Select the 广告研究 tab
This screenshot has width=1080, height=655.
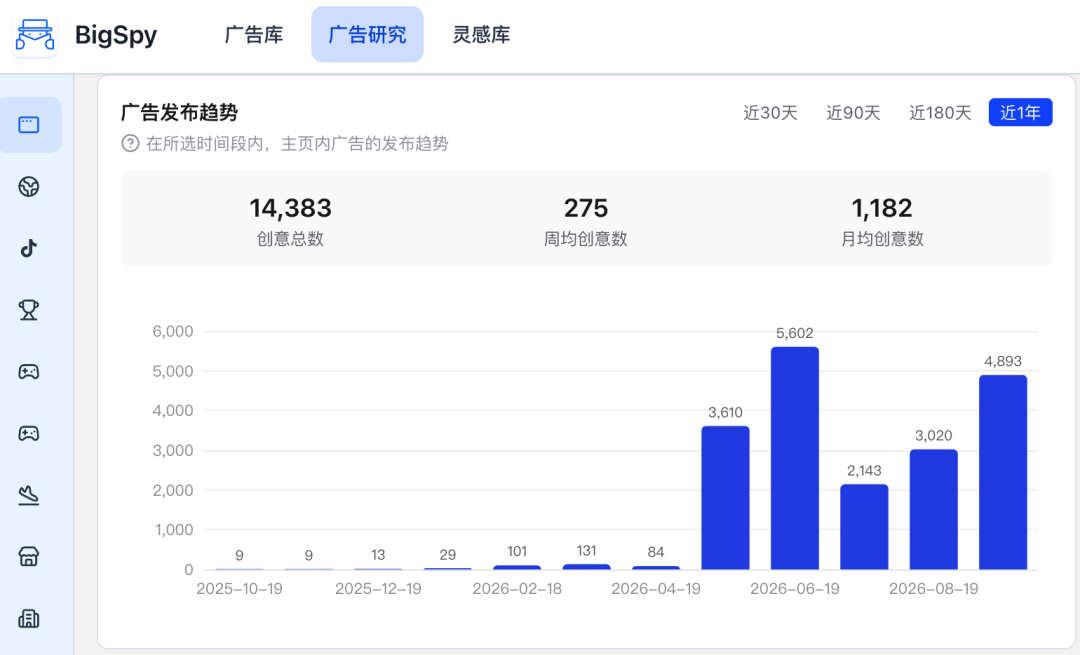click(367, 34)
